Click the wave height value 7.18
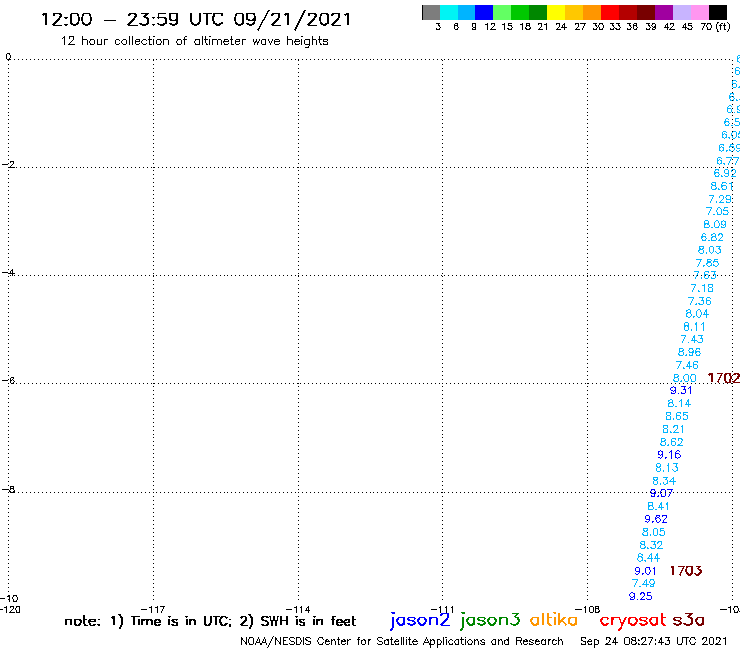Viewport: 740px width, 650px height. (702, 288)
